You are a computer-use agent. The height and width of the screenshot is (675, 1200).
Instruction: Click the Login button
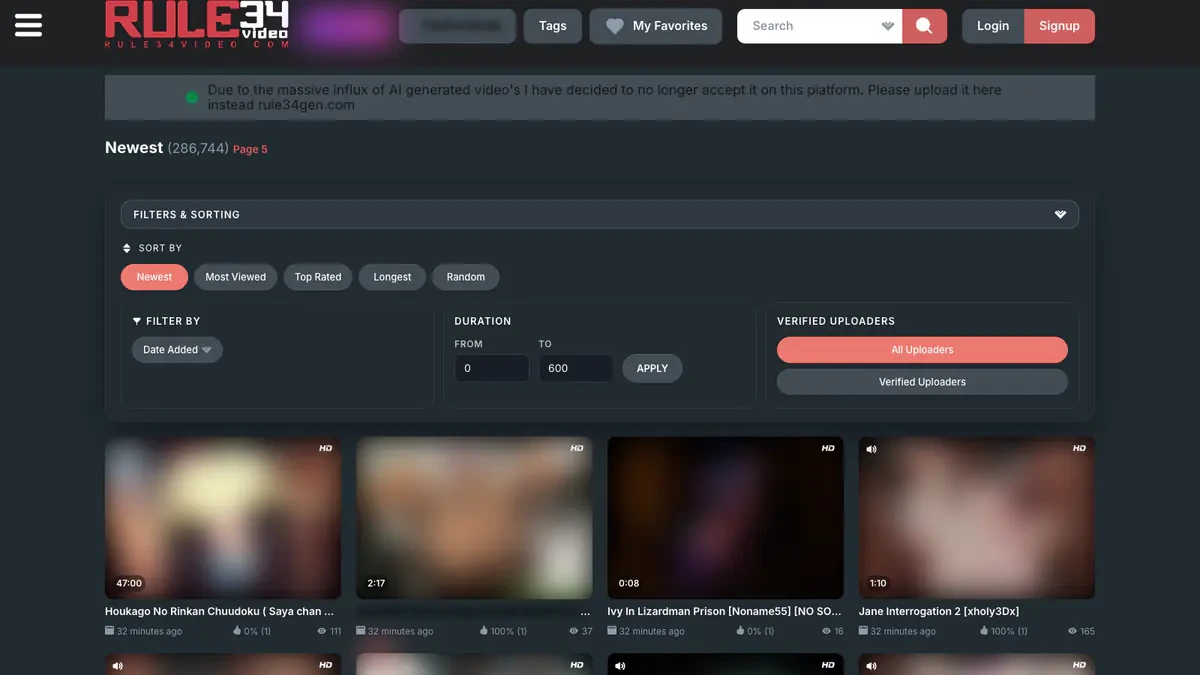point(993,26)
